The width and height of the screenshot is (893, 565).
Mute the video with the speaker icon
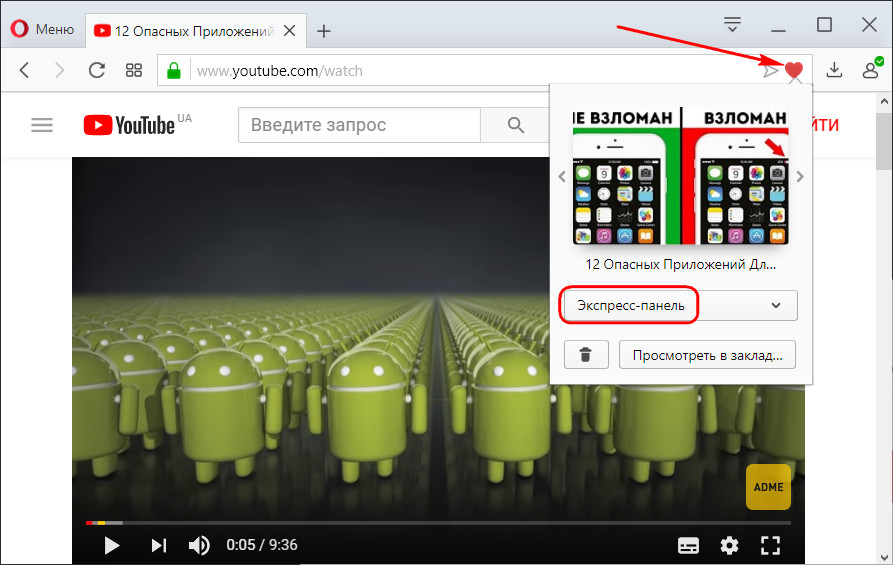tap(200, 545)
